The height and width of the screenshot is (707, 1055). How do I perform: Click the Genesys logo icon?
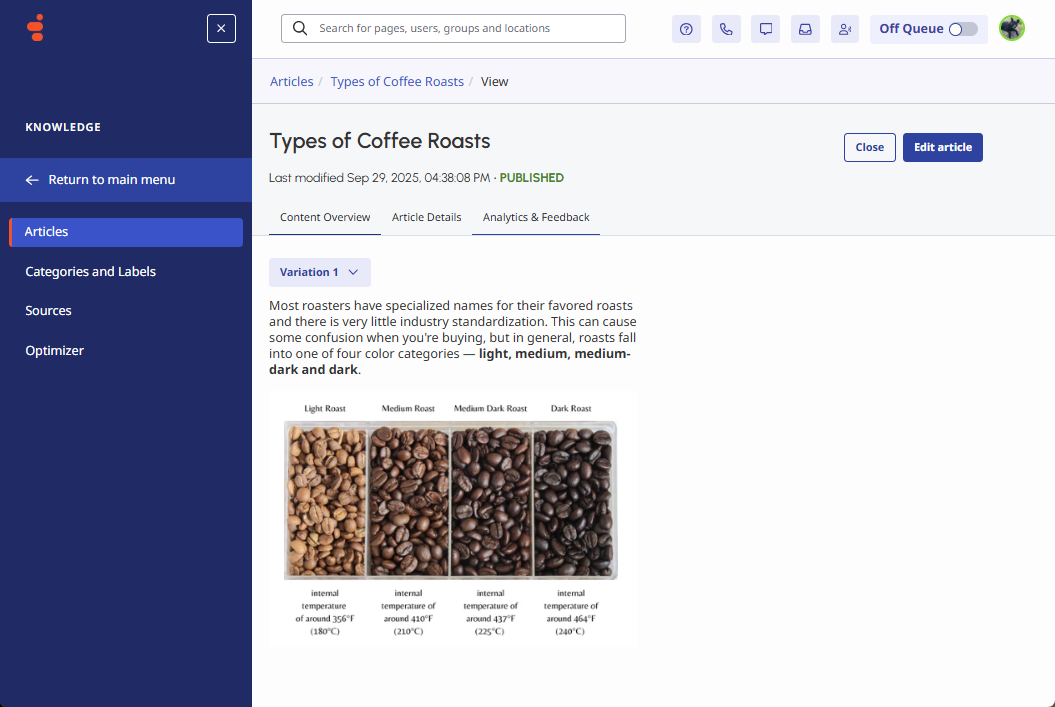pyautogui.click(x=36, y=28)
